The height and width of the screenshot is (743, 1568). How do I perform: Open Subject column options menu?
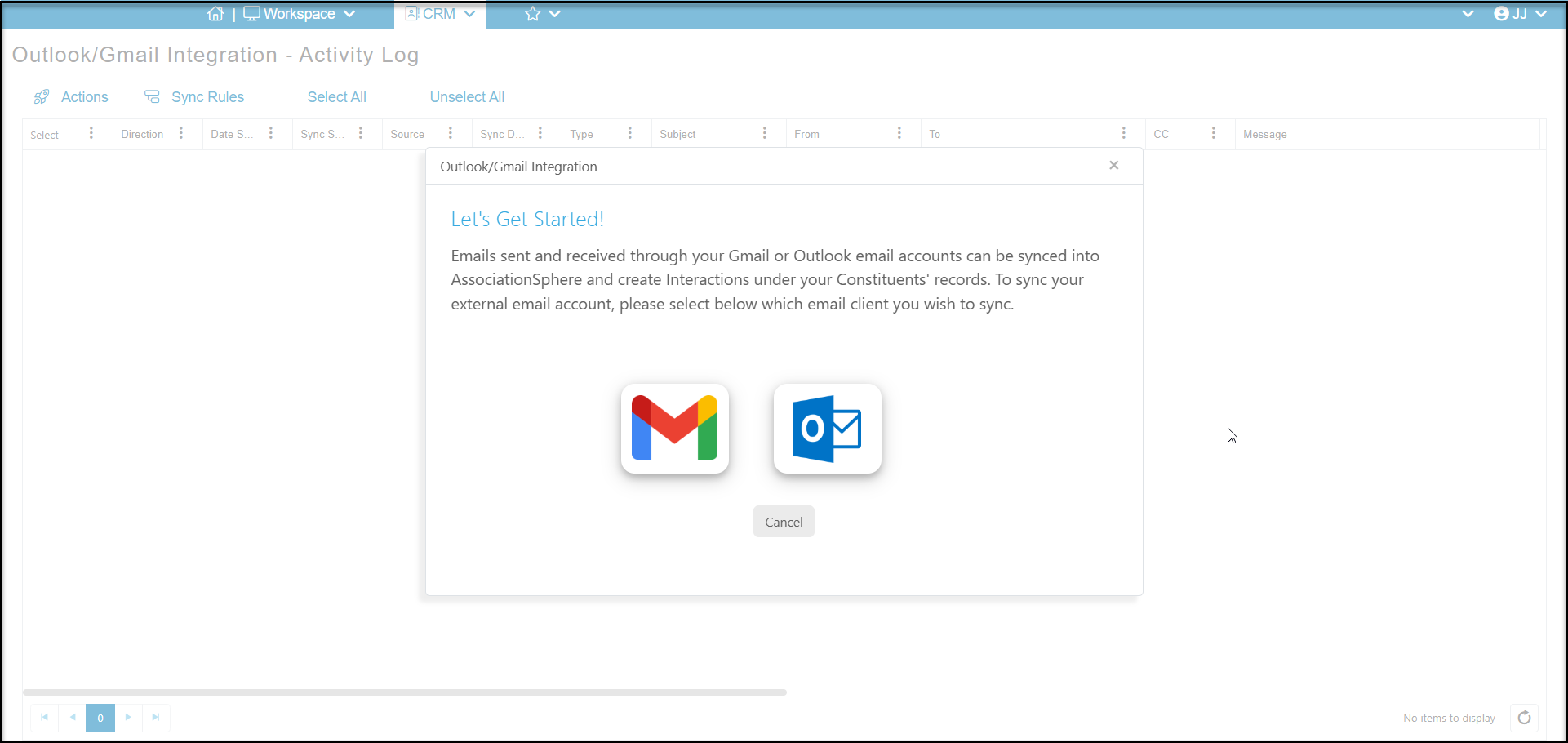click(765, 134)
